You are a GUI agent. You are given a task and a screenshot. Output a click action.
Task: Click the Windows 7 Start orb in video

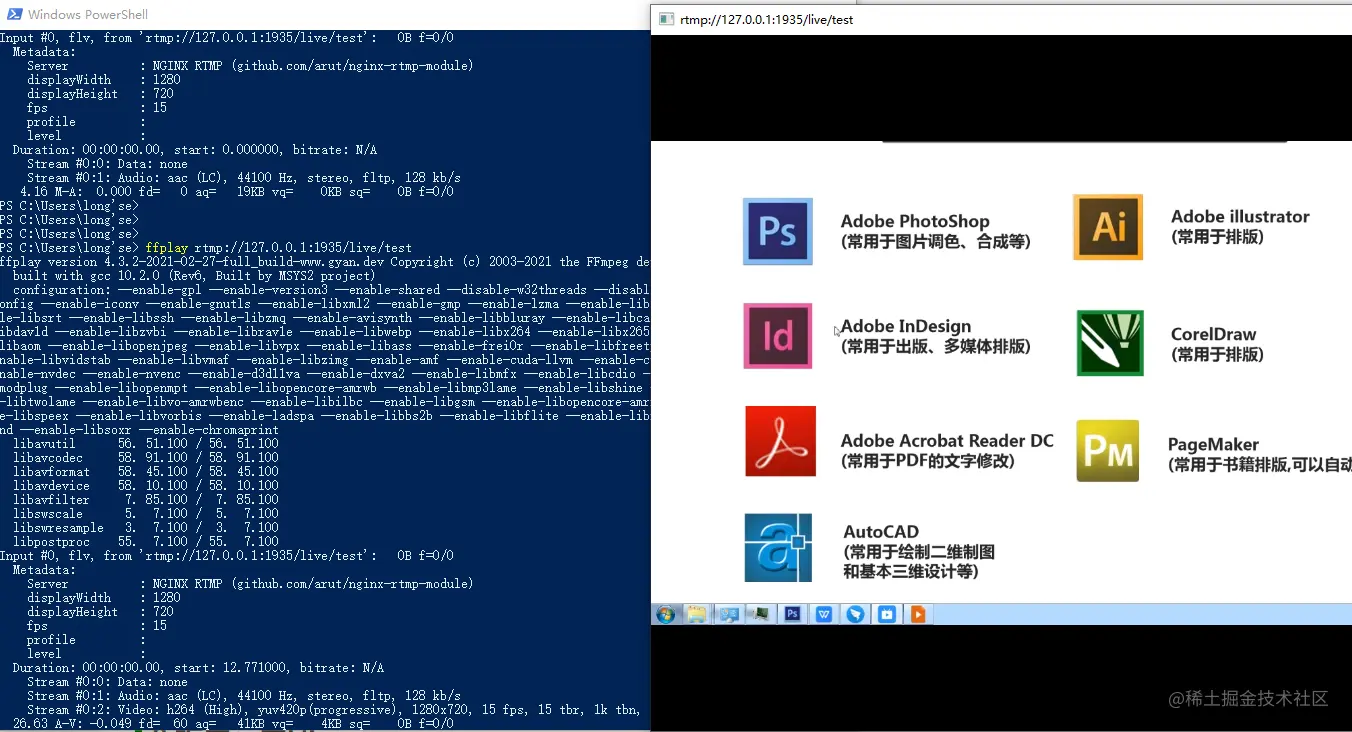pos(665,614)
